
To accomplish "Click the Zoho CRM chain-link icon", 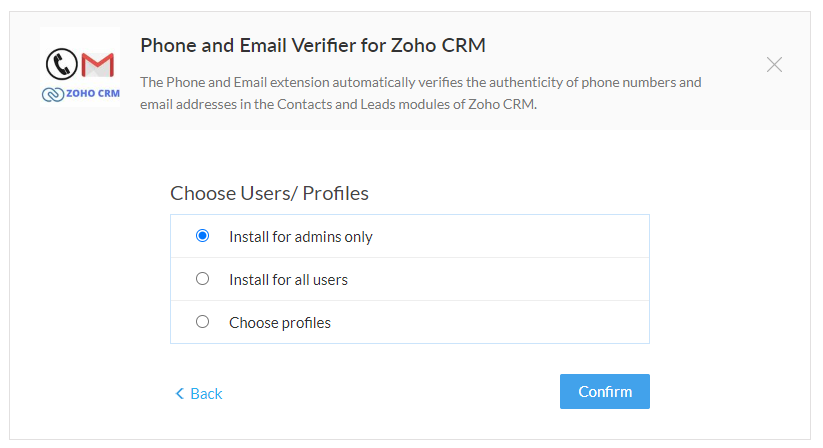I will pos(53,94).
